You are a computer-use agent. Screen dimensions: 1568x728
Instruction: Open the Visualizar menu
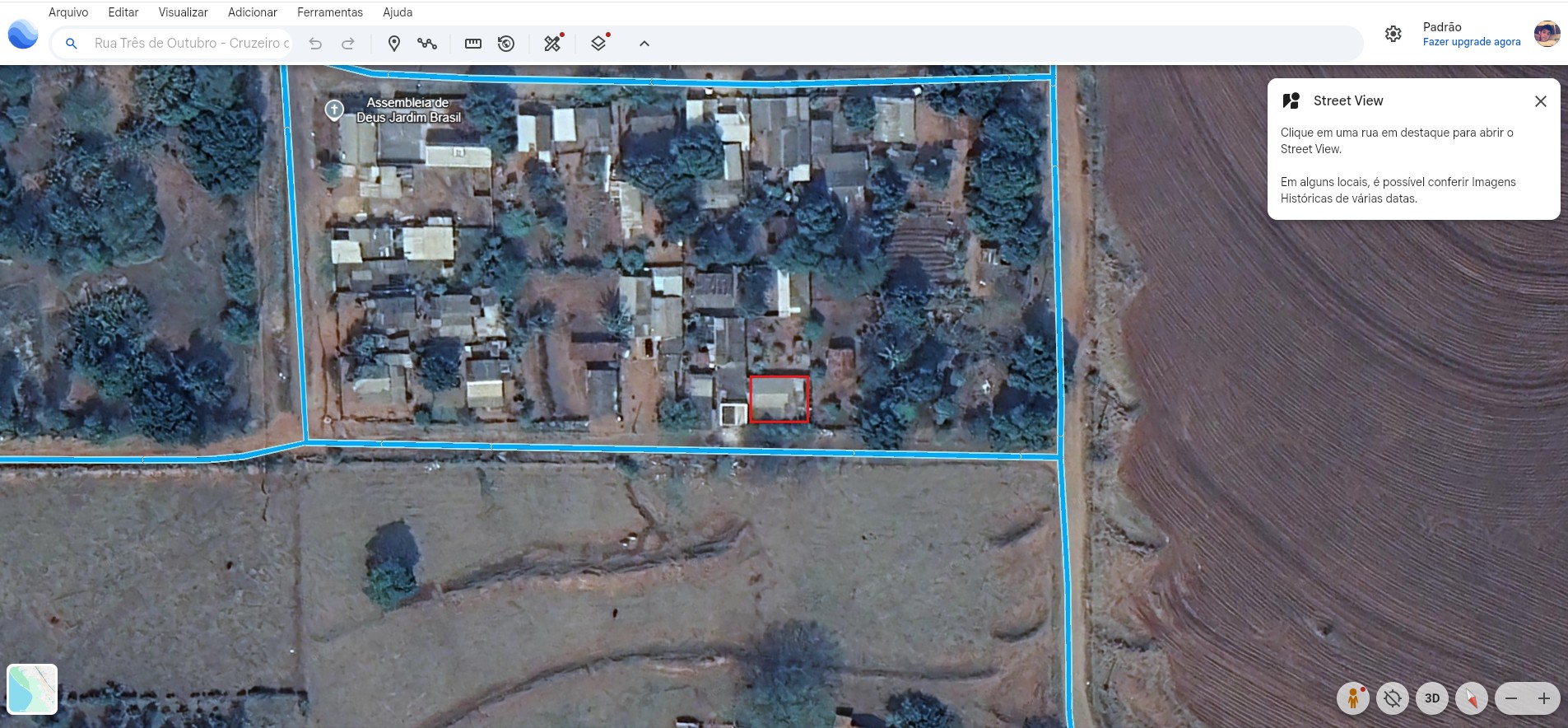pyautogui.click(x=183, y=12)
